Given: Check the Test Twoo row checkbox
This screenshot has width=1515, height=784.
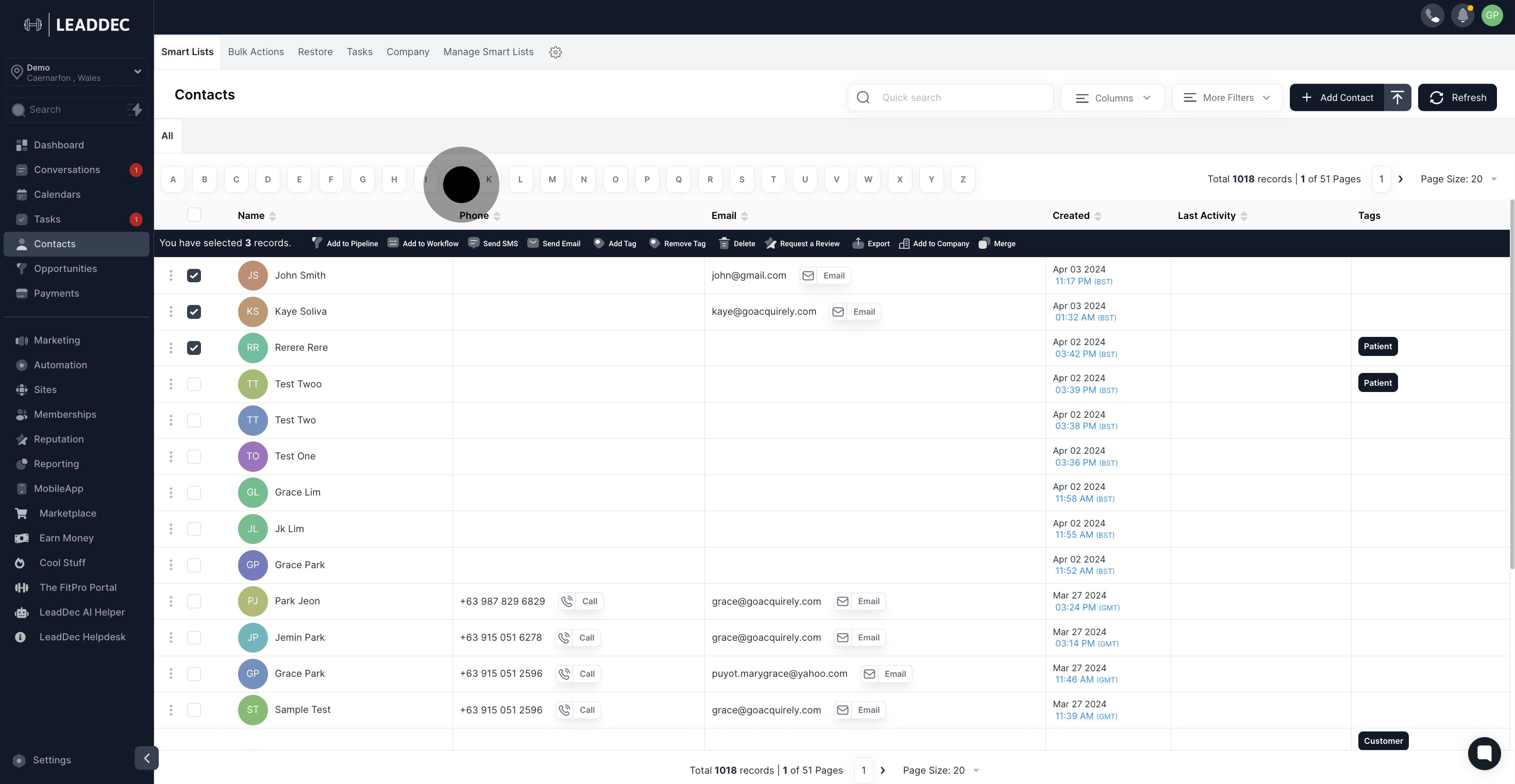Looking at the screenshot, I should click(x=194, y=384).
